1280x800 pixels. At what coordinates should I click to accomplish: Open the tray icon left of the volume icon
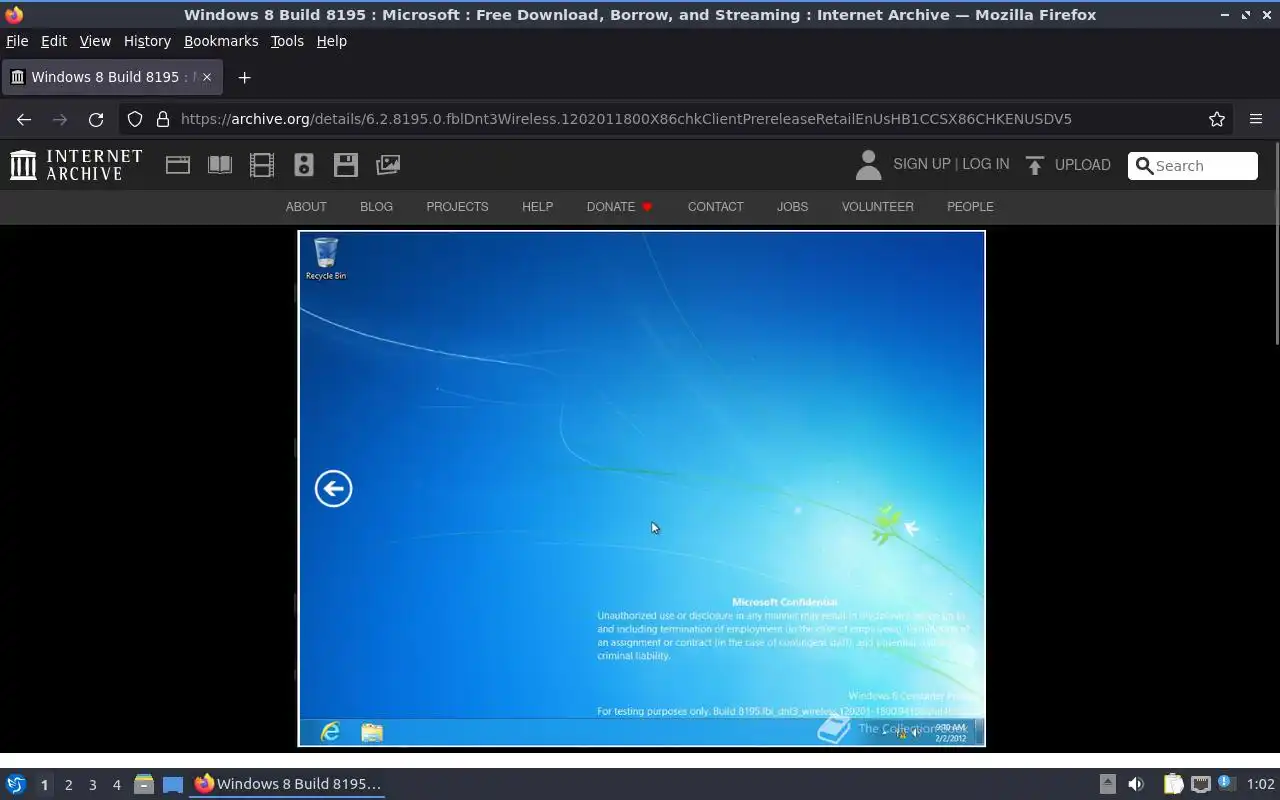[x=1108, y=784]
